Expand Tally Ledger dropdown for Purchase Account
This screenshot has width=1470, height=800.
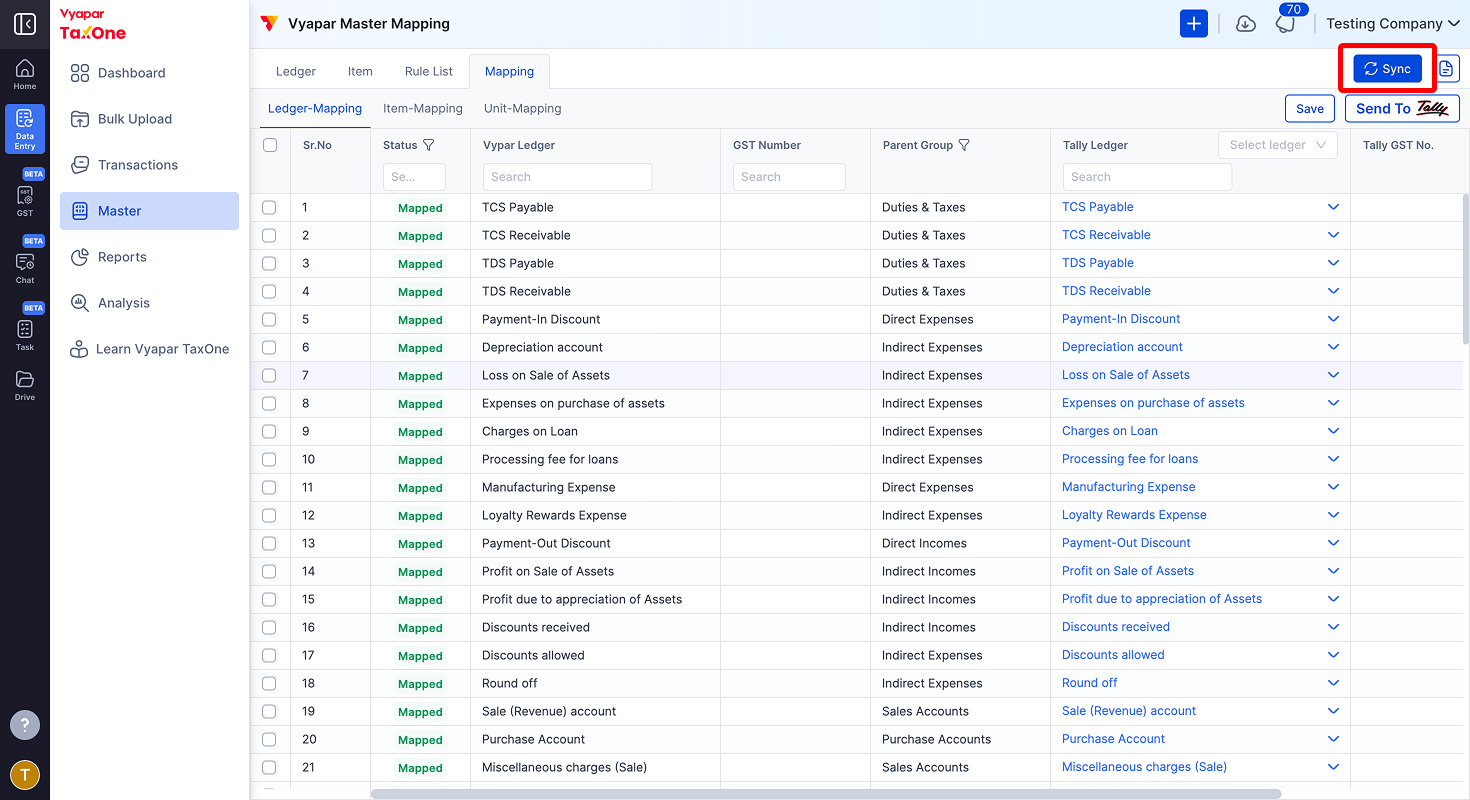1333,739
